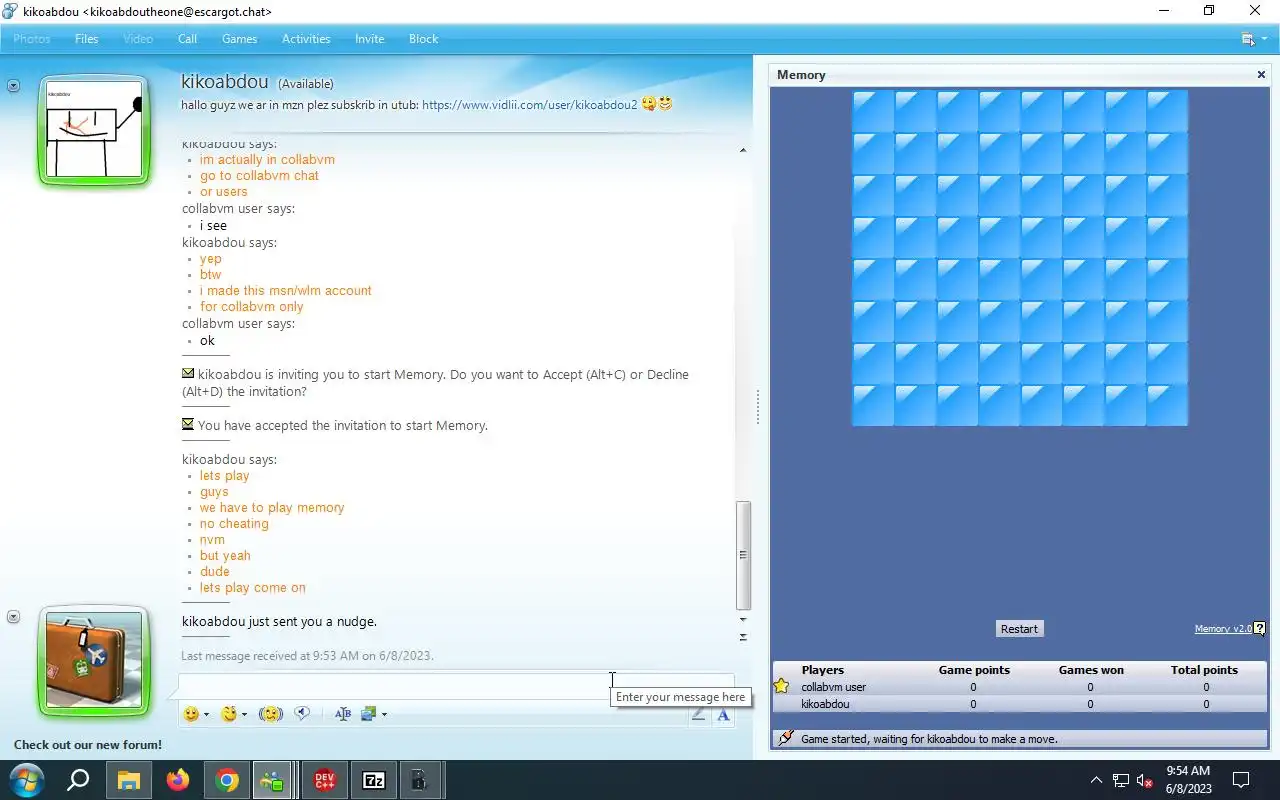Click your own suitcase display picture
1280x800 pixels.
(x=95, y=661)
